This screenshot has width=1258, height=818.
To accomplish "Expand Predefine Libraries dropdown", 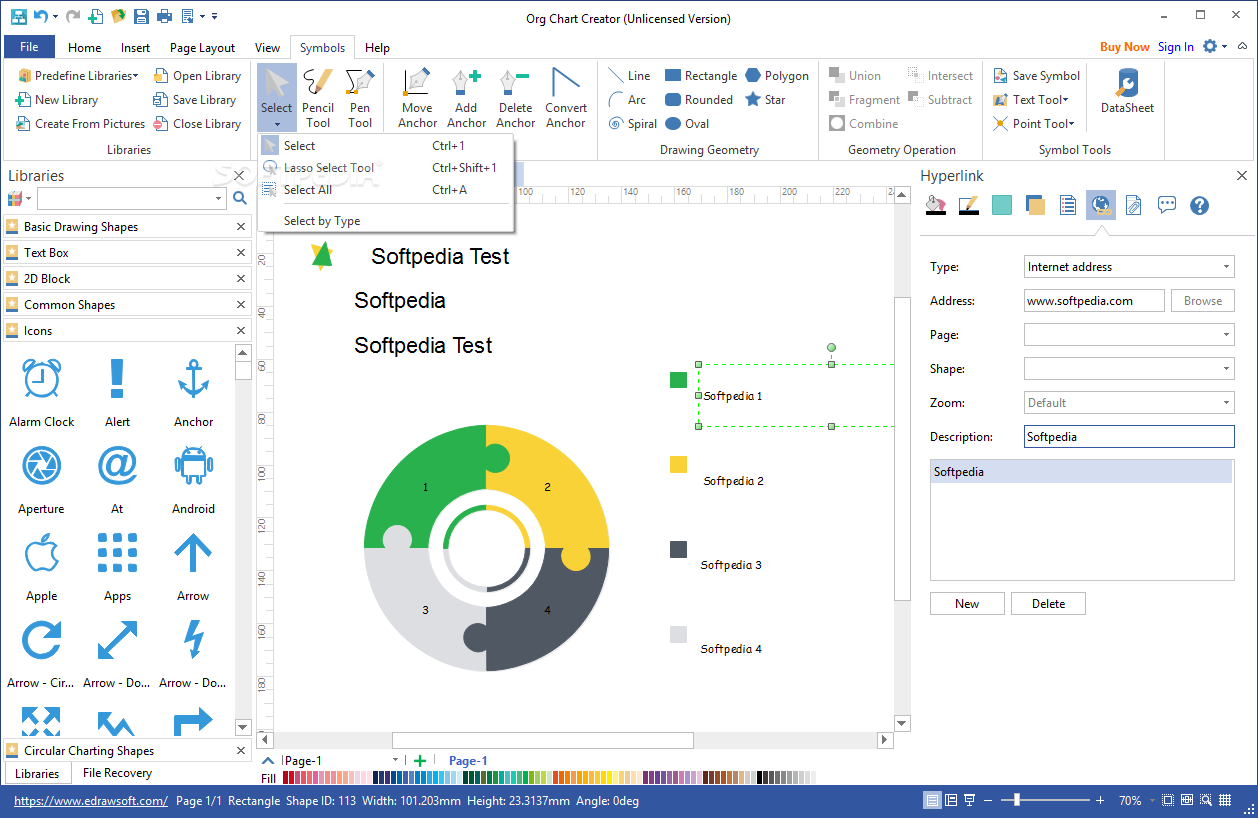I will (x=78, y=76).
